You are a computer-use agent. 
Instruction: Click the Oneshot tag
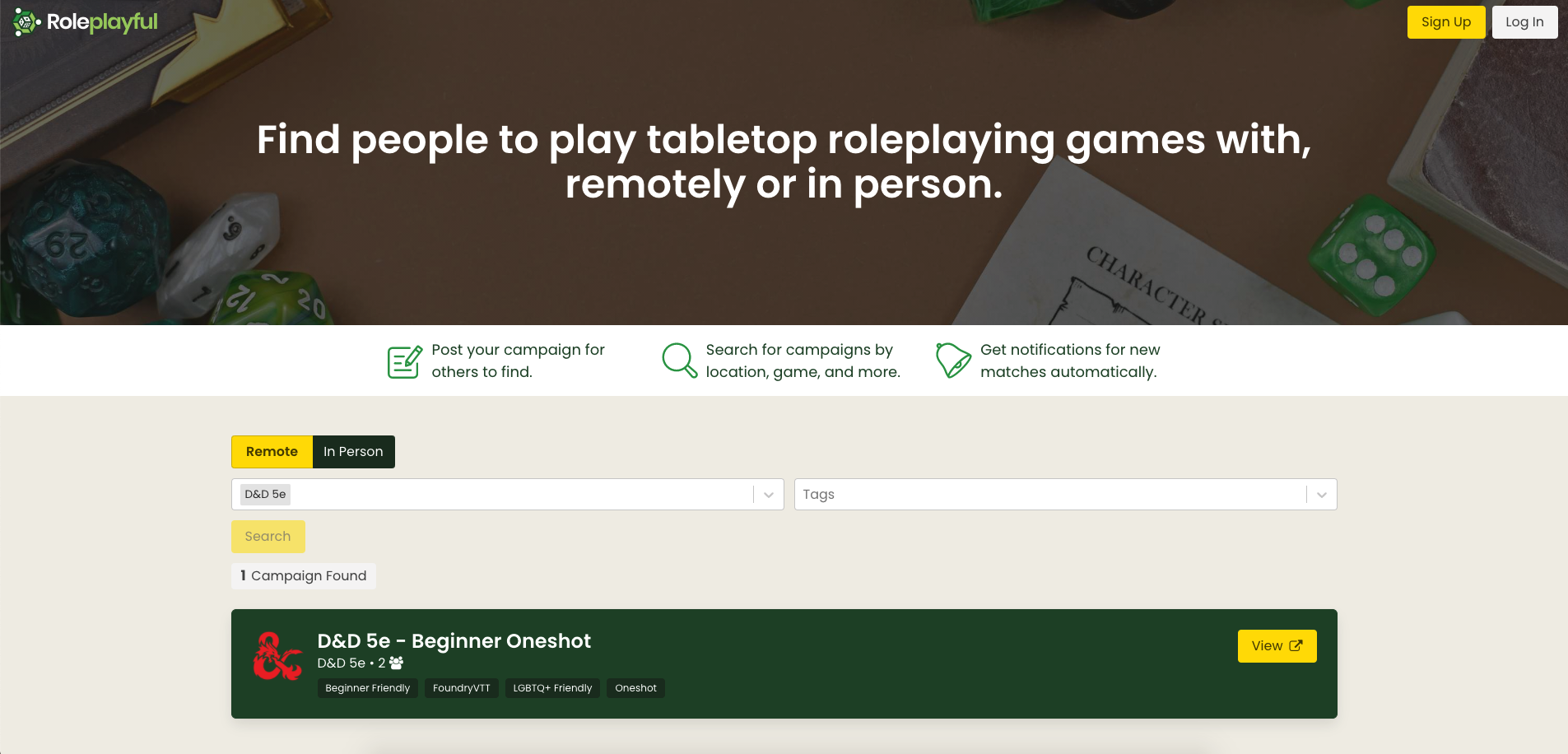tap(635, 688)
